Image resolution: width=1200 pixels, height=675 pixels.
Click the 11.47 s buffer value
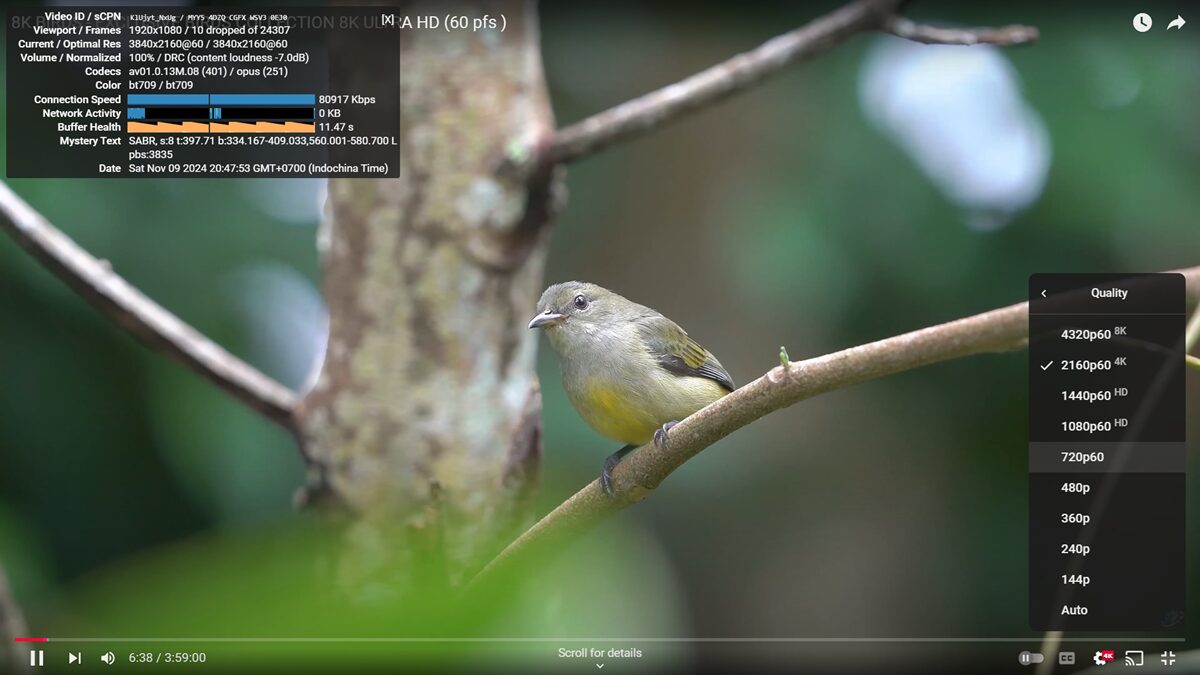pos(336,127)
